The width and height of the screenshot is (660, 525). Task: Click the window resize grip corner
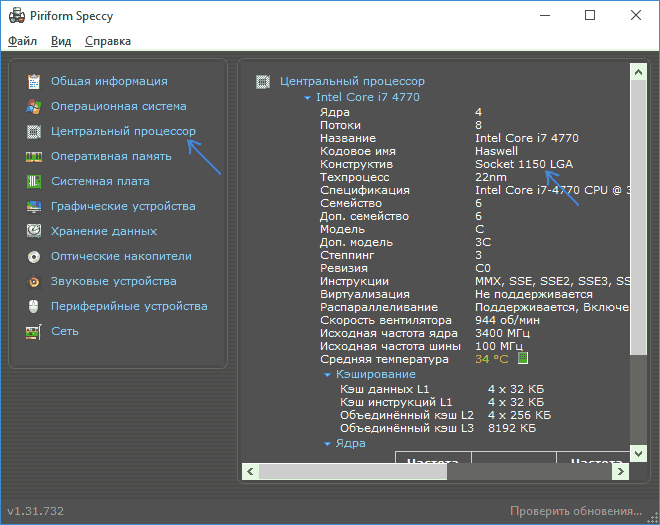click(653, 517)
